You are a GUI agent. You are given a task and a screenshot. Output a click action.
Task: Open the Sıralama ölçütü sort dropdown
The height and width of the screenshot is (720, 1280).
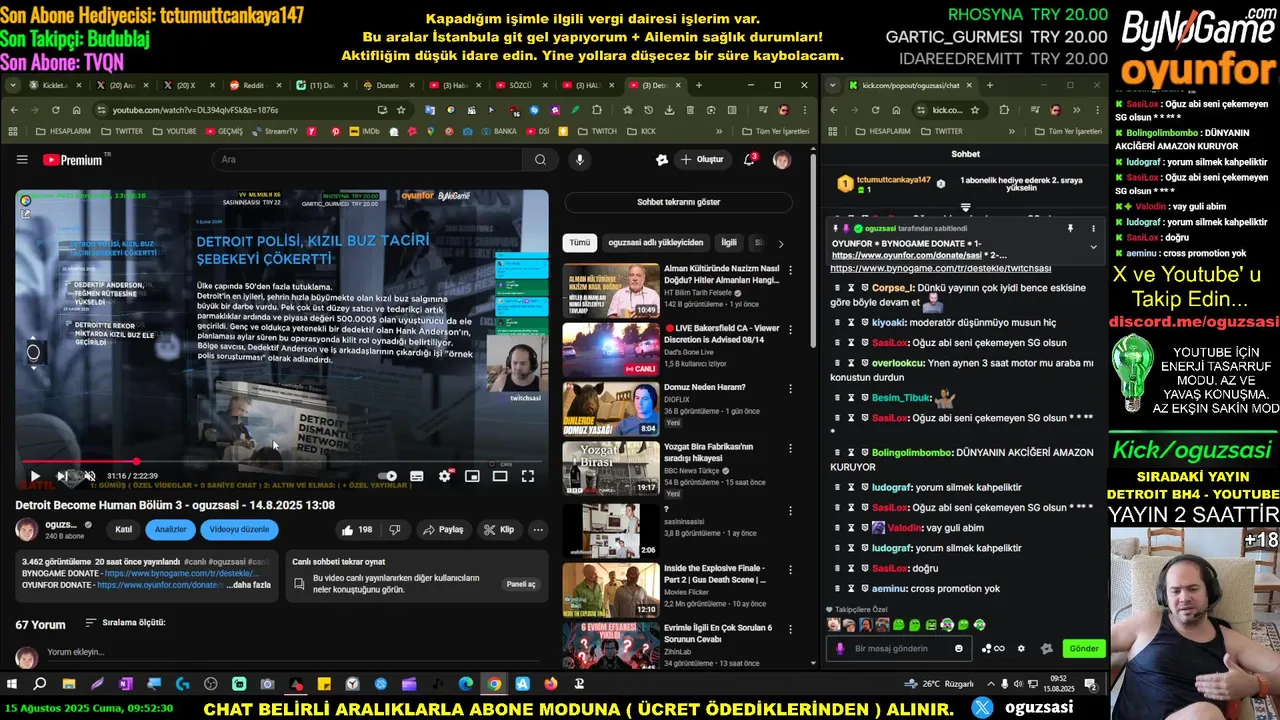tap(125, 622)
